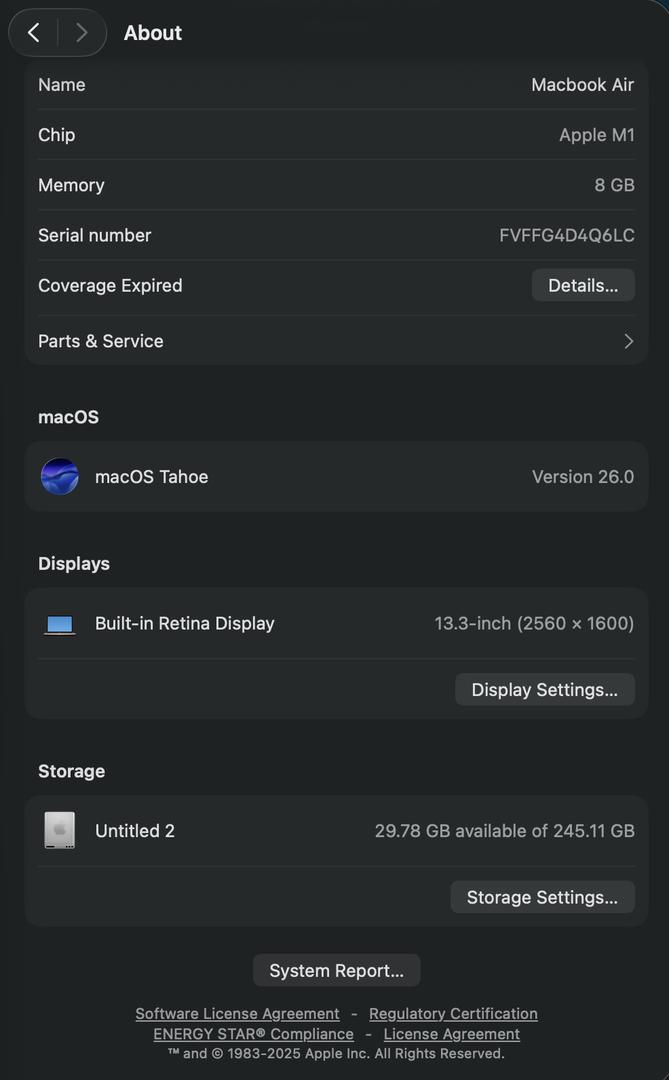This screenshot has height=1080, width=669.
Task: Expand Parts & Service chevron
Action: click(x=628, y=341)
